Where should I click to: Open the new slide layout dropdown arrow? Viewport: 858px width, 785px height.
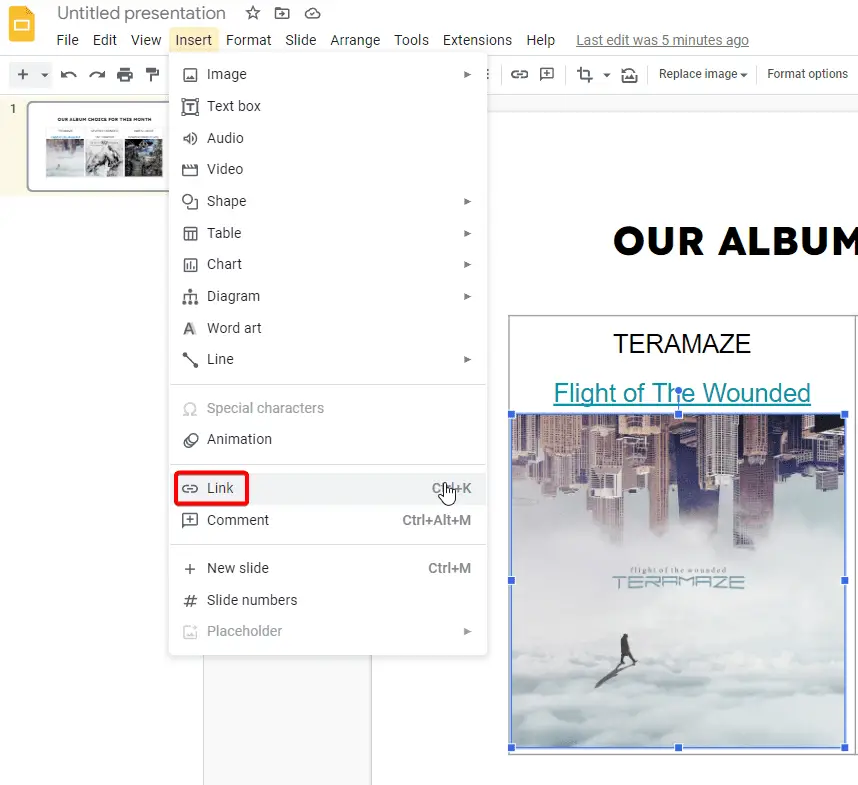click(x=44, y=74)
